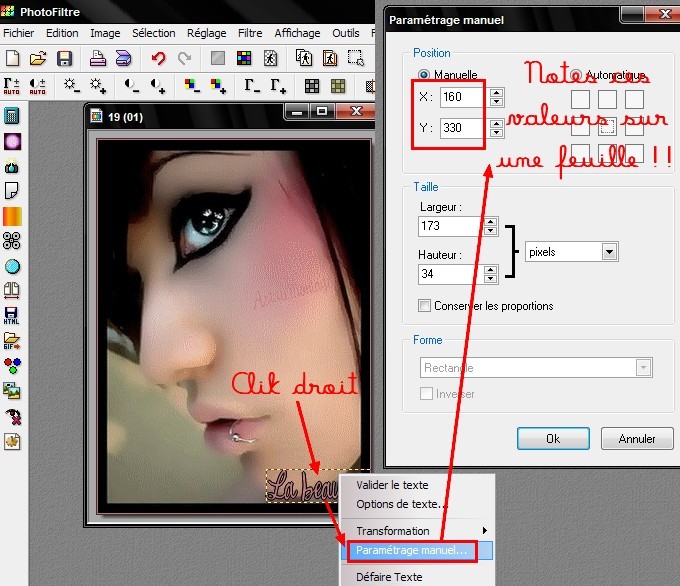Viewport: 680px width, 586px height.
Task: Click the GIF export folder icon
Action: click(x=11, y=341)
